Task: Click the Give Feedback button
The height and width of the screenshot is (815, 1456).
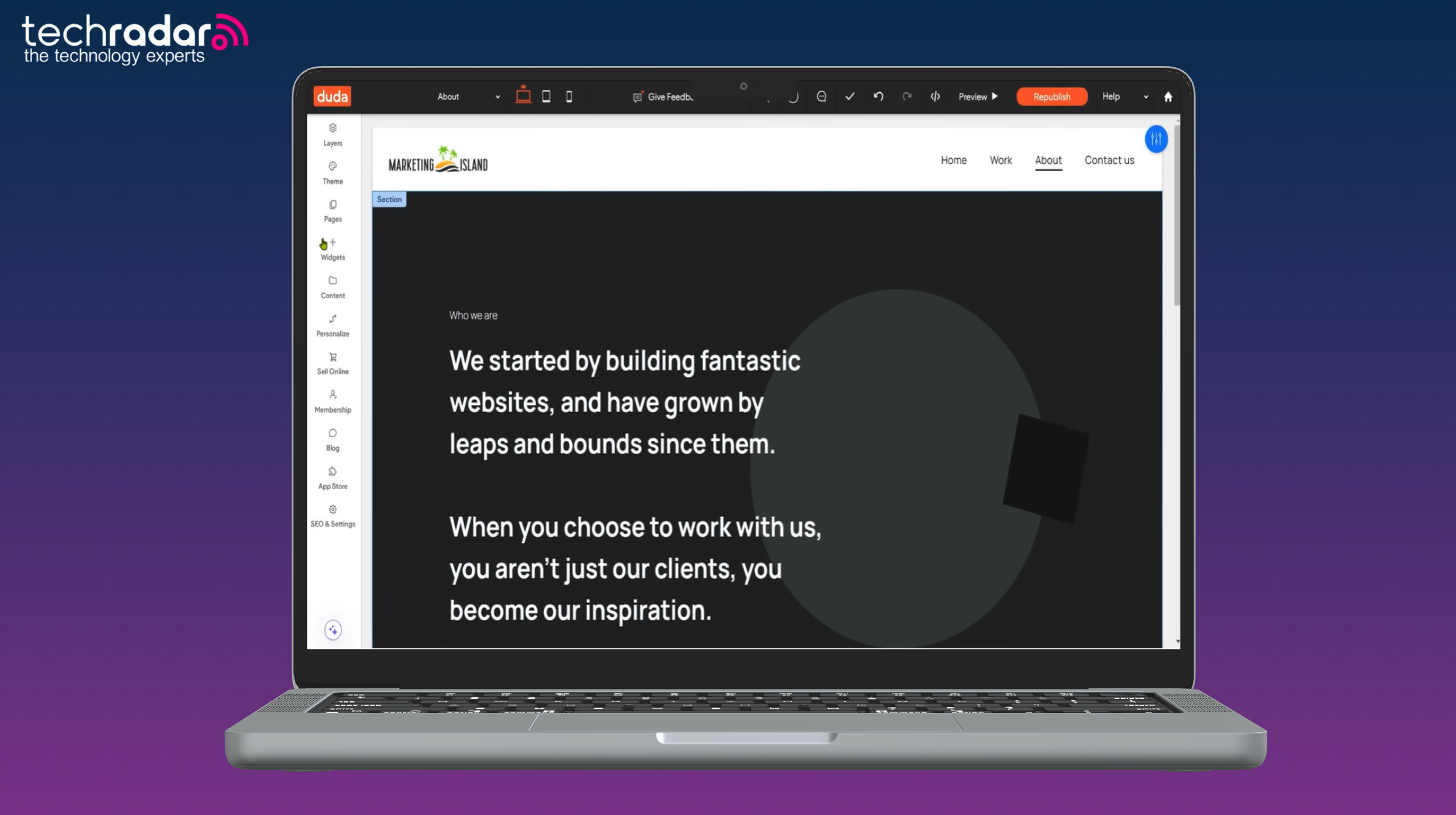Action: pyautogui.click(x=663, y=97)
